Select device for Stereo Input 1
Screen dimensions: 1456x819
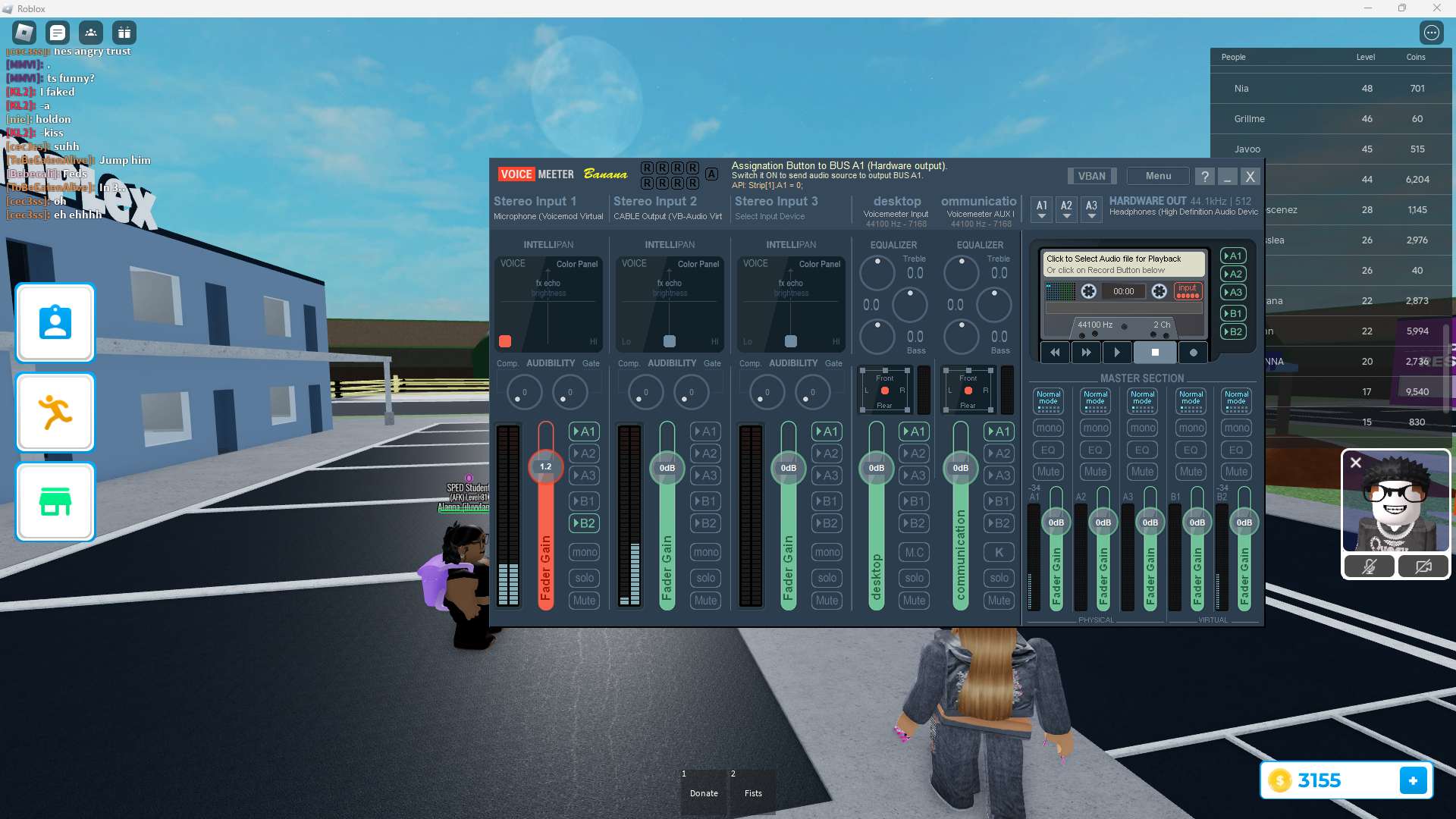pyautogui.click(x=549, y=217)
